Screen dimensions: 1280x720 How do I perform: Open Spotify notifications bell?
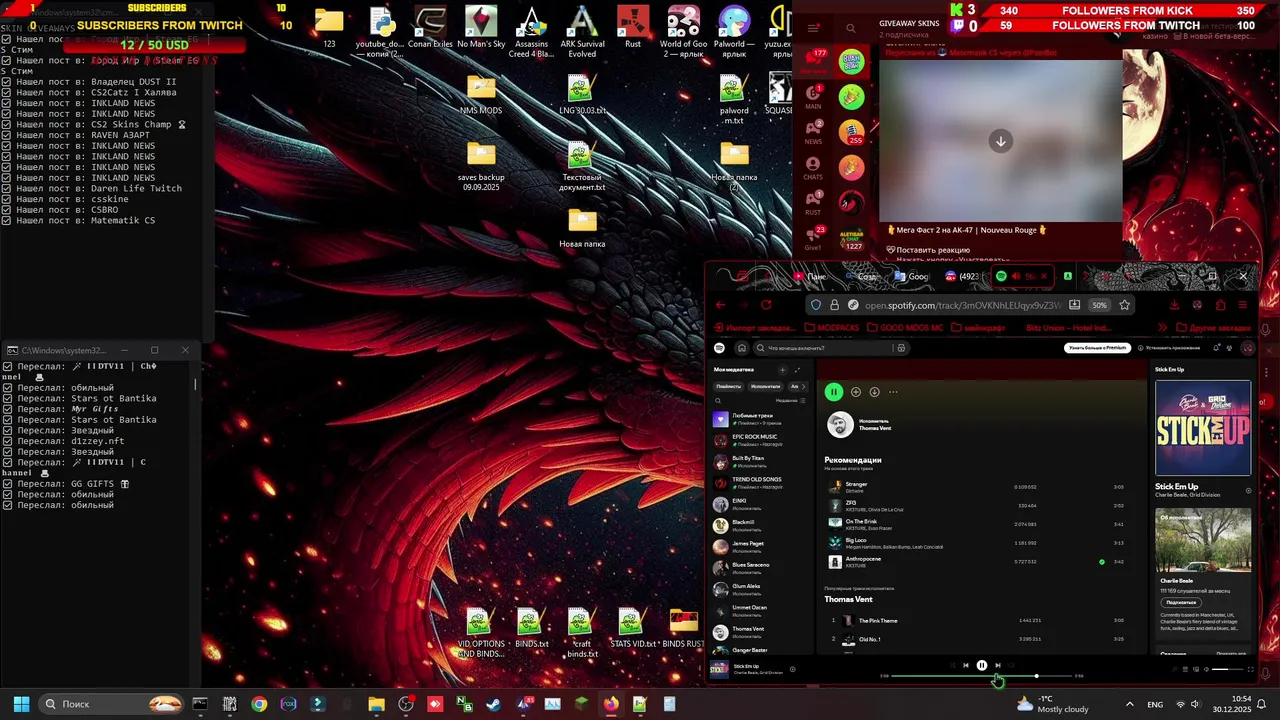pos(1217,348)
